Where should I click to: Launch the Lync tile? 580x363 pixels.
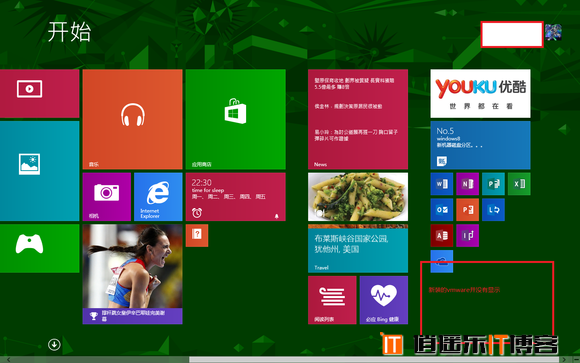coord(493,209)
